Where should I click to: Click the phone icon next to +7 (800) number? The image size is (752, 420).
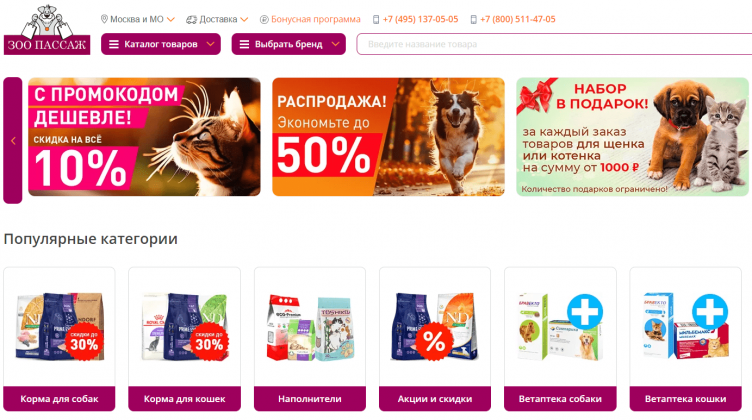click(473, 19)
